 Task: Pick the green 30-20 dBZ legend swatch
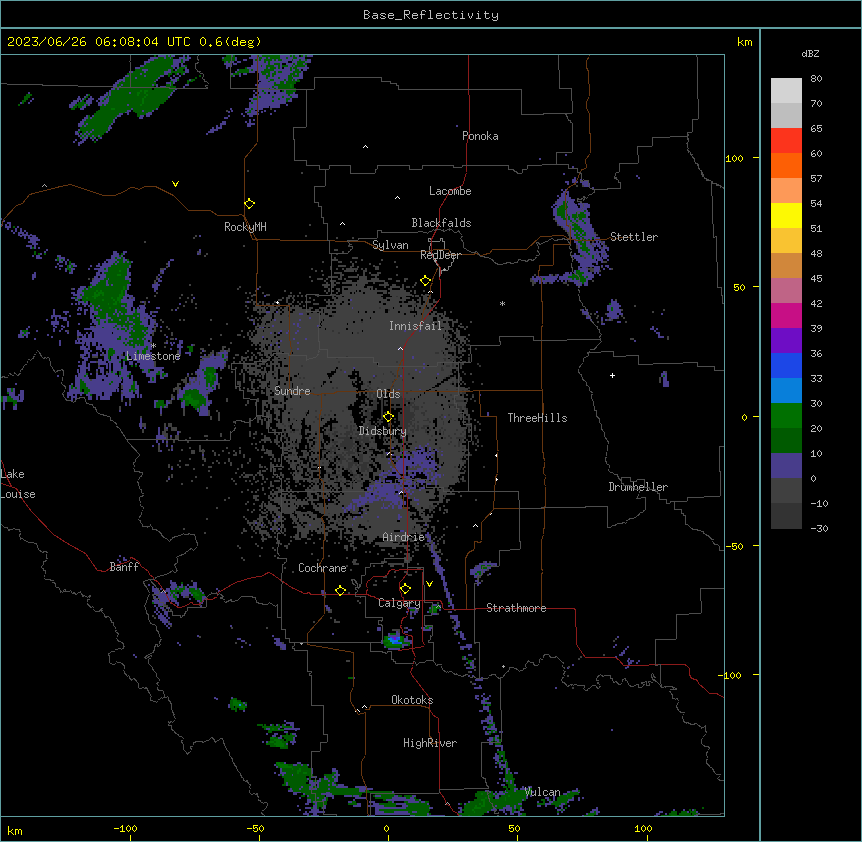[x=786, y=416]
